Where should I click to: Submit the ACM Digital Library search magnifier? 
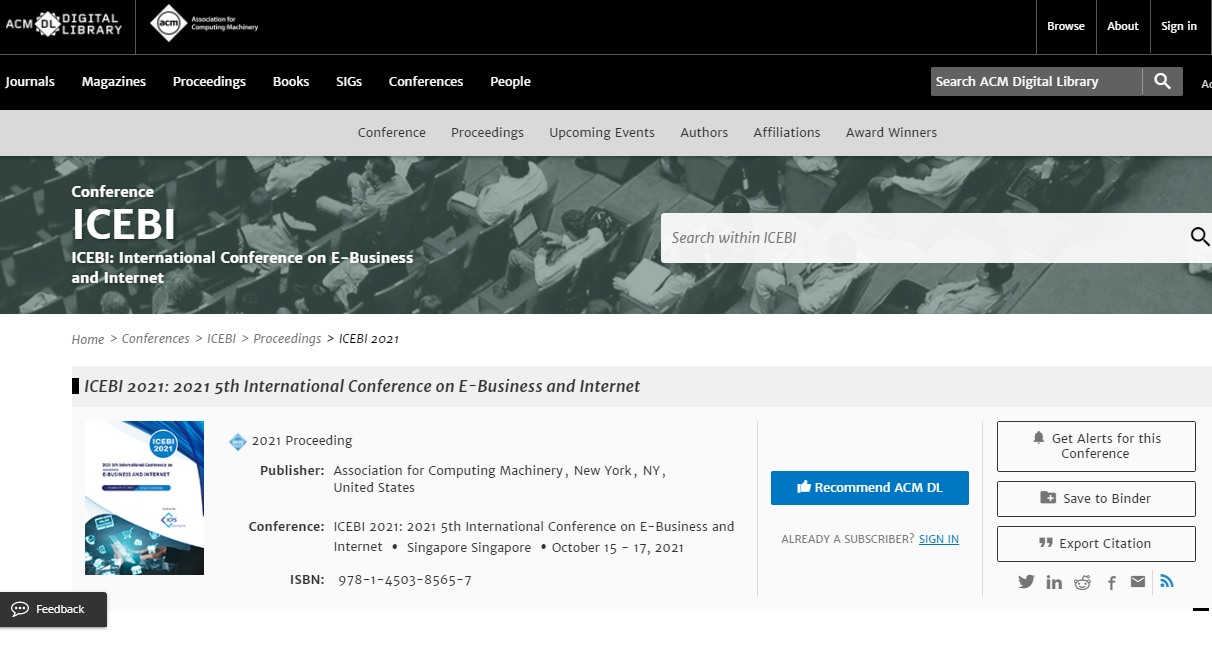tap(1162, 81)
